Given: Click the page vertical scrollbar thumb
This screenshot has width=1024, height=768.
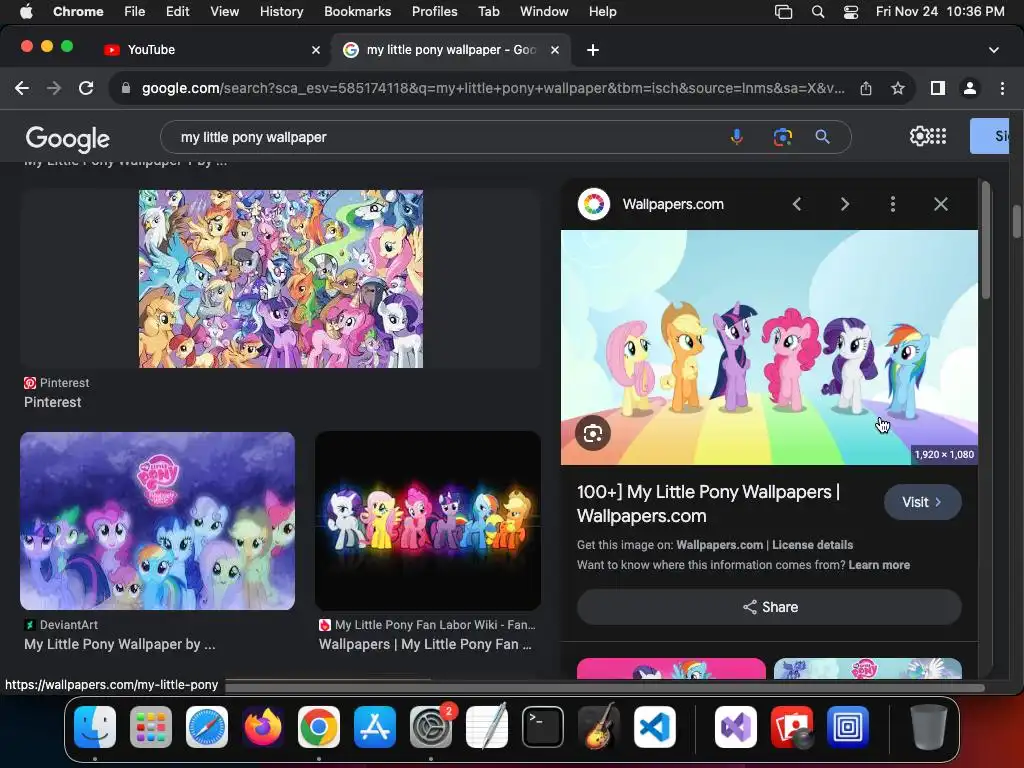Looking at the screenshot, I should pyautogui.click(x=1017, y=222).
